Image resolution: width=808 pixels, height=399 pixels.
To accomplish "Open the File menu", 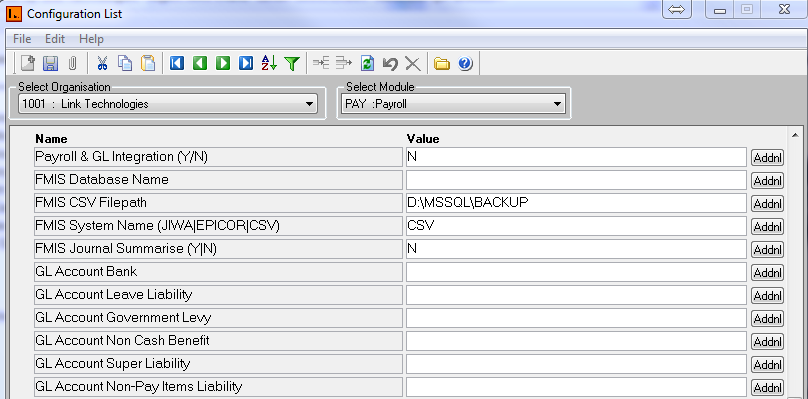I will pos(22,39).
